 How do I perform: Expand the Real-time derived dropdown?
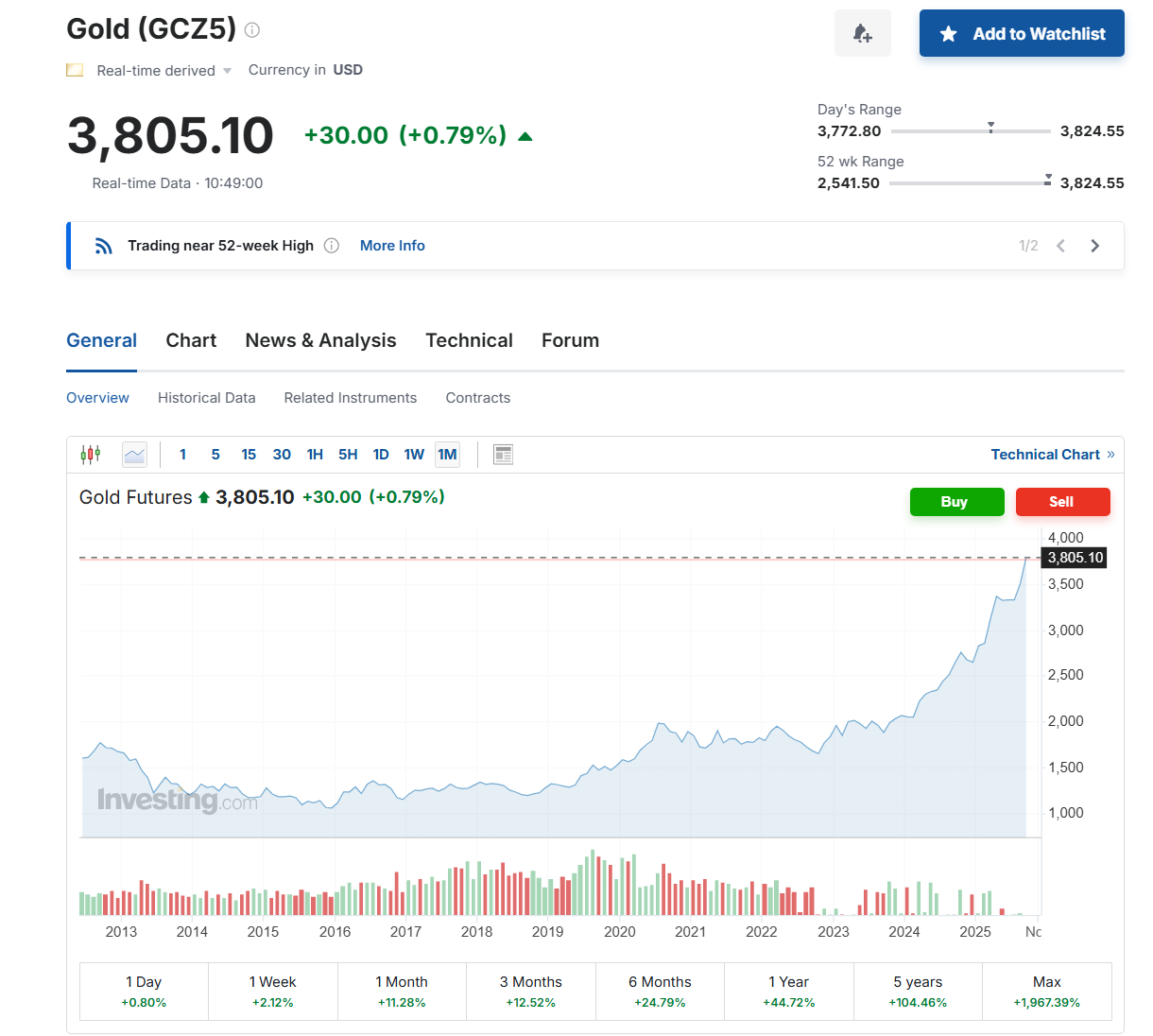click(227, 71)
